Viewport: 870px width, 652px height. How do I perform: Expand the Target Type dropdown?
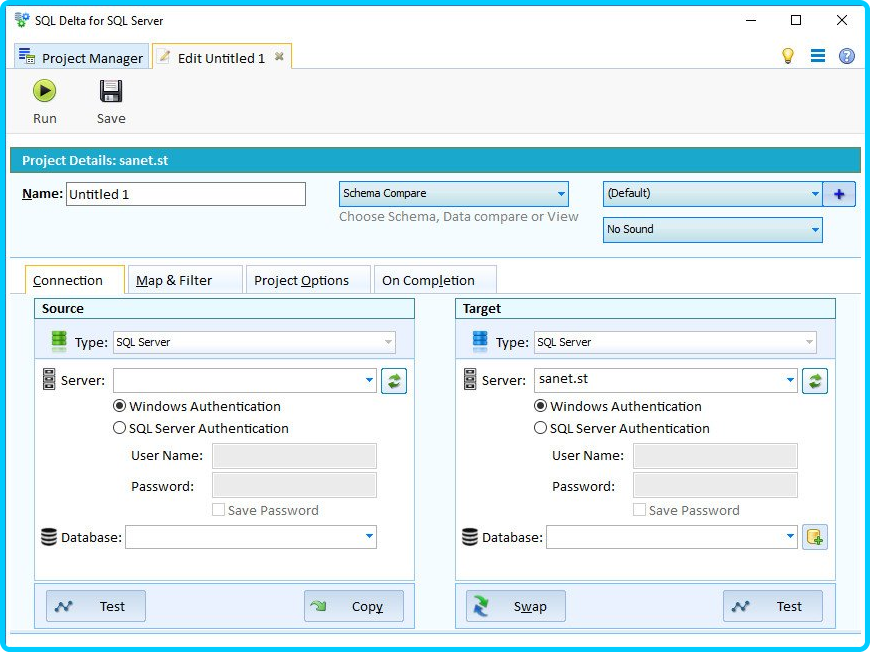810,342
